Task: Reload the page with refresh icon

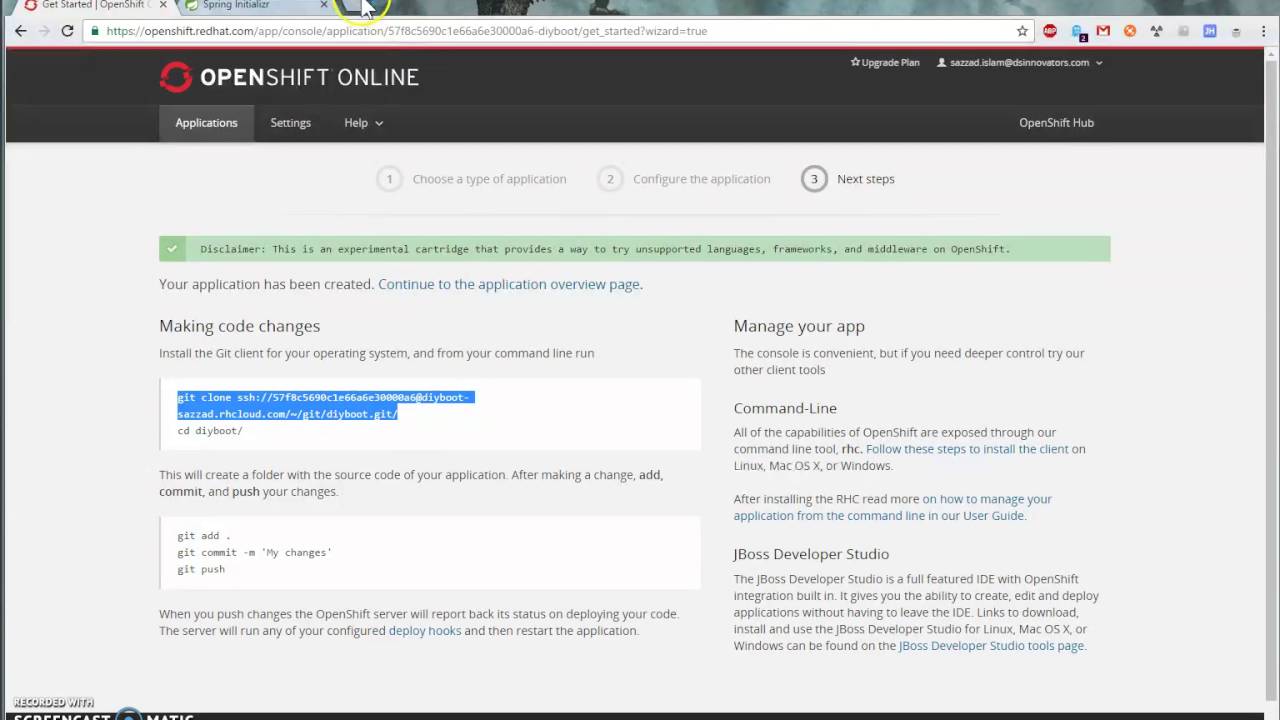Action: pyautogui.click(x=67, y=31)
